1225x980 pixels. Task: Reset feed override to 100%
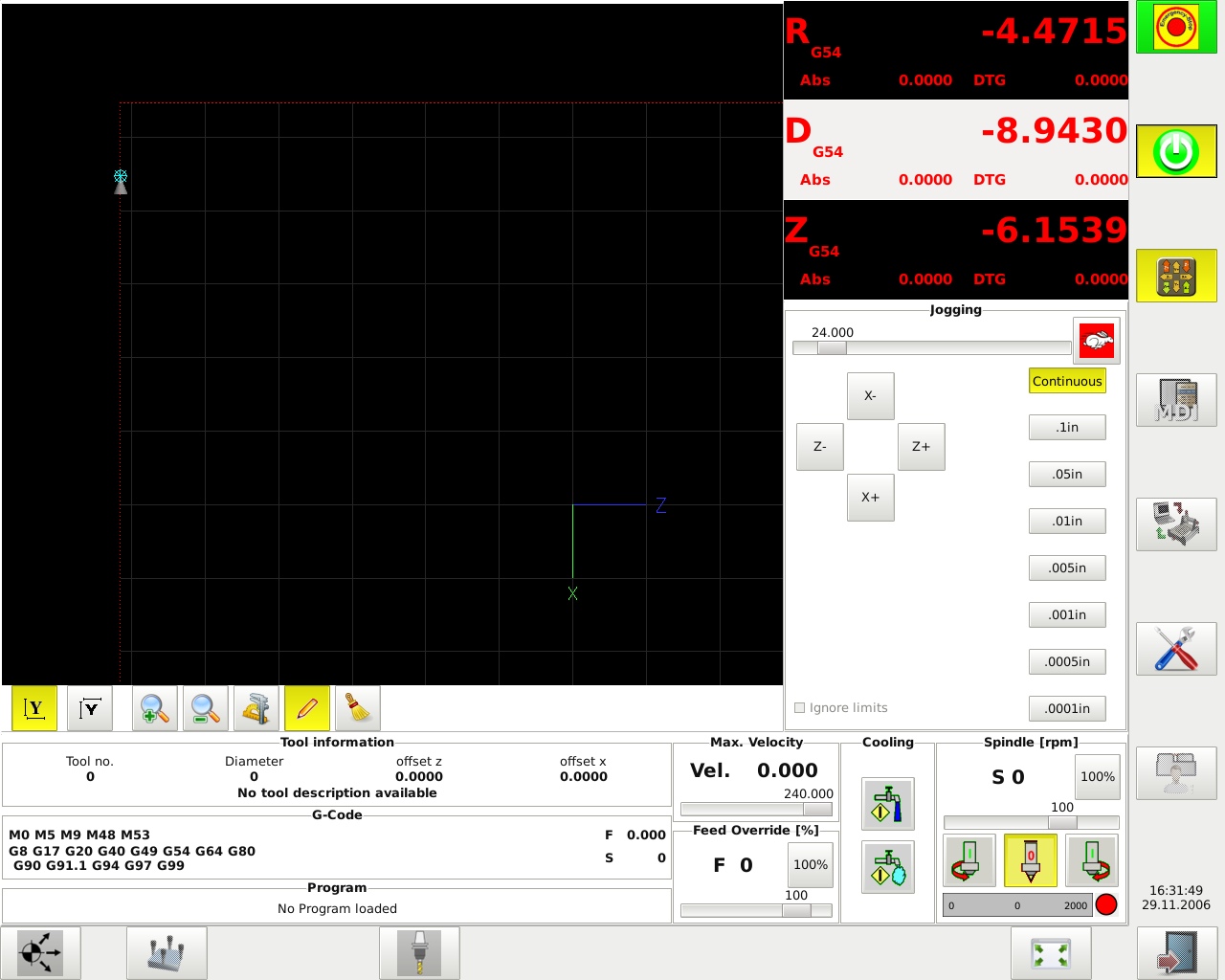811,865
